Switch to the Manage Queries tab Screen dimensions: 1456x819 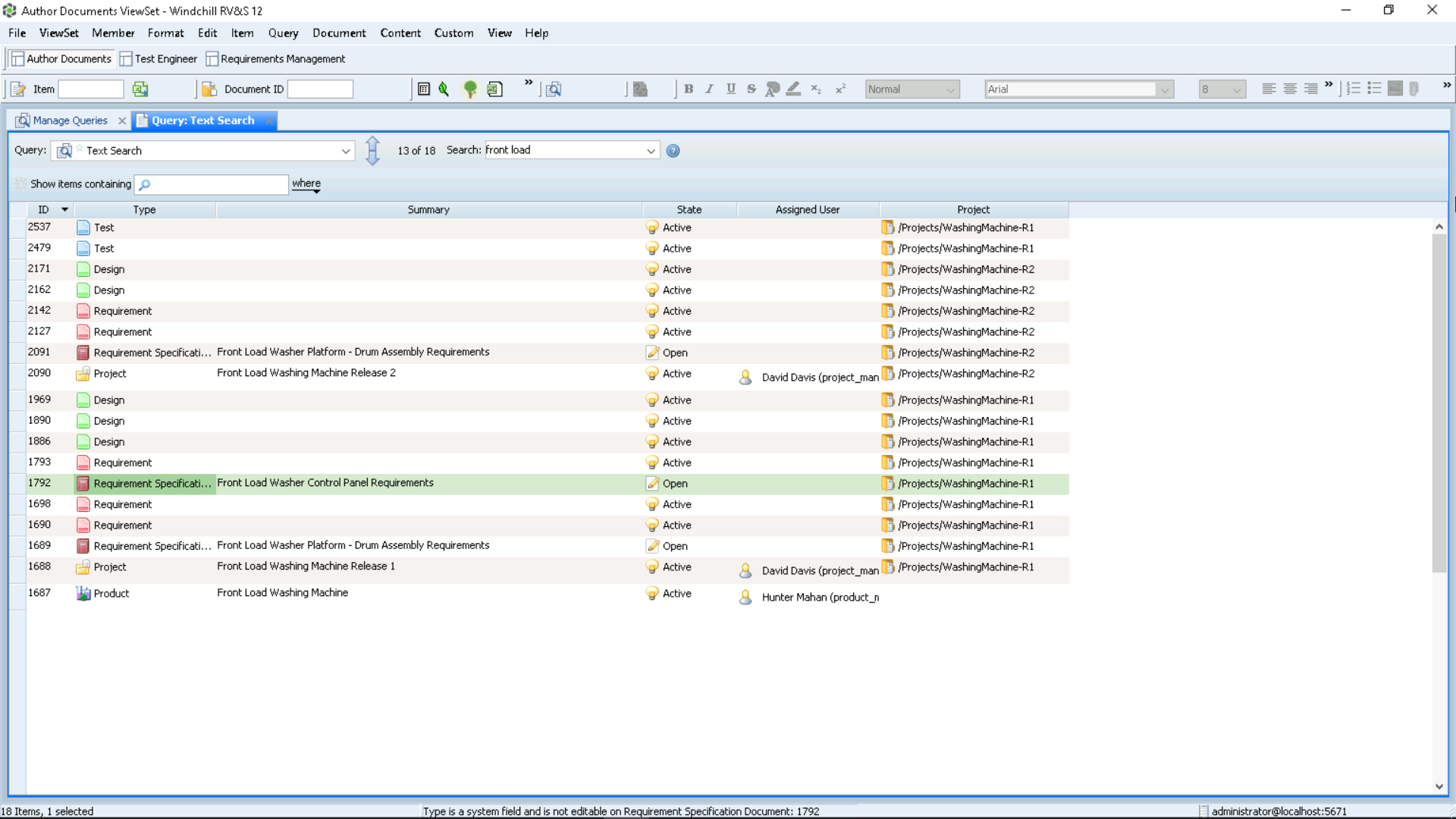[x=70, y=121]
